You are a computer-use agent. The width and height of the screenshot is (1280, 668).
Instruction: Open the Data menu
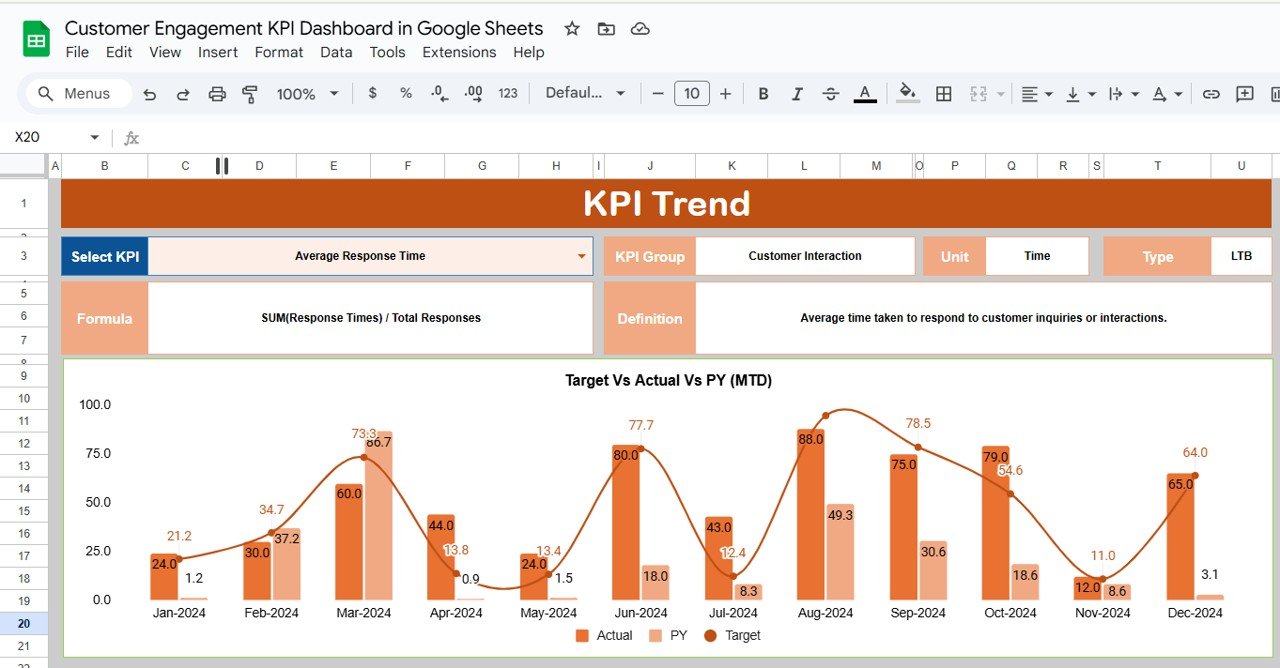[x=336, y=52]
